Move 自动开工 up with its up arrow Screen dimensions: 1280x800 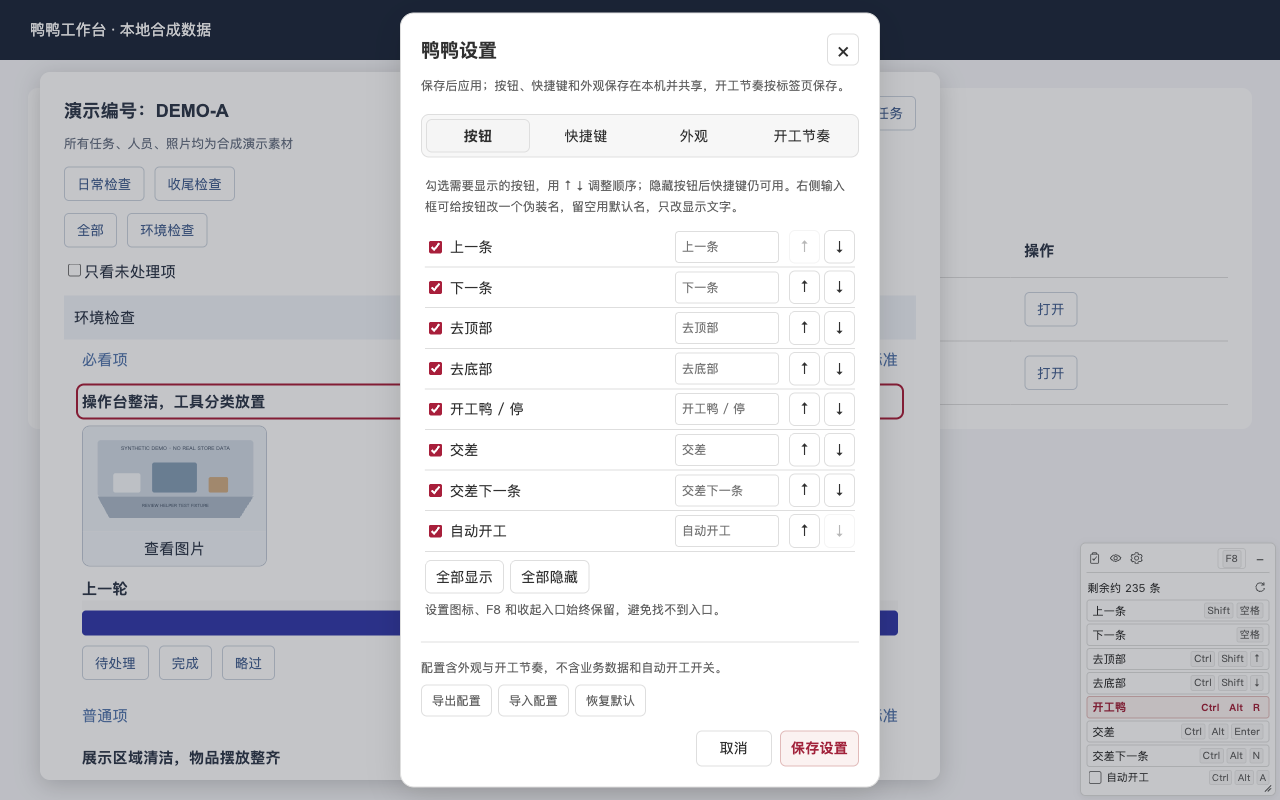coord(804,531)
